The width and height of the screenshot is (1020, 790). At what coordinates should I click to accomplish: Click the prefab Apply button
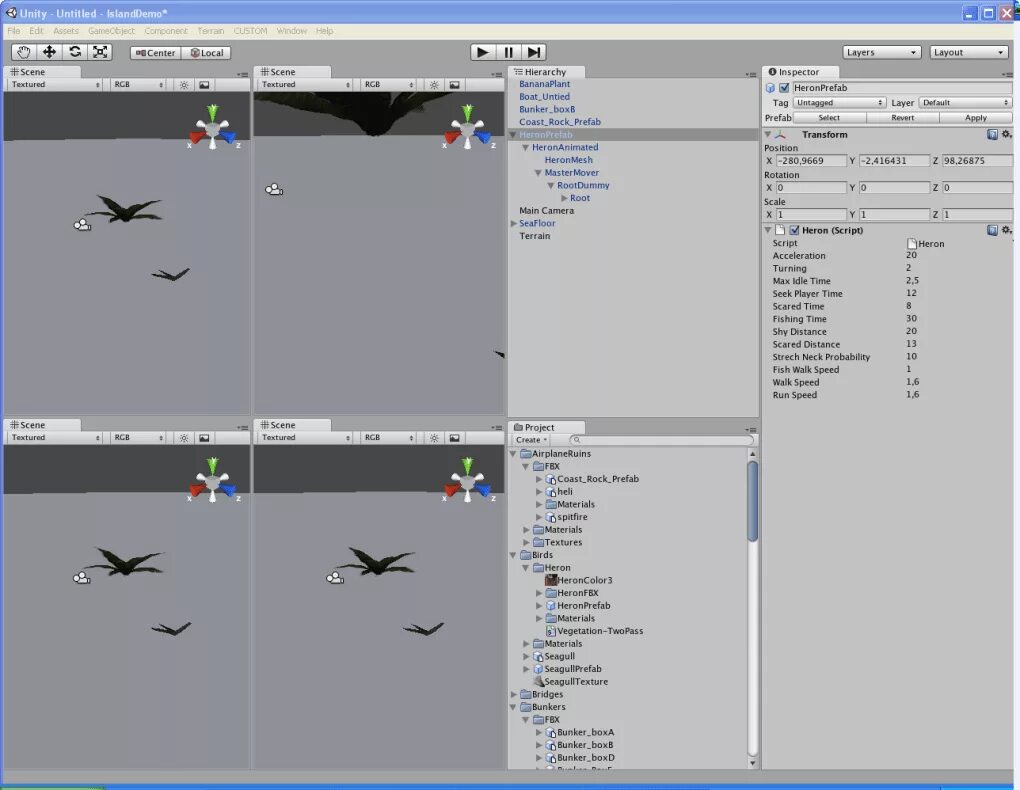(976, 118)
